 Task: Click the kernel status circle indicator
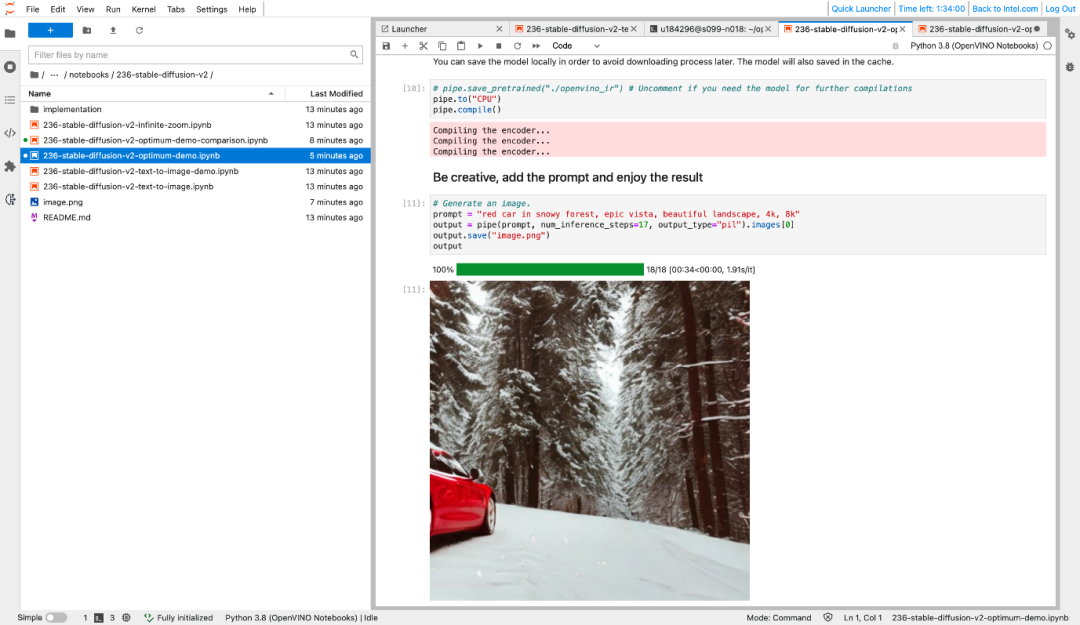pos(1048,46)
